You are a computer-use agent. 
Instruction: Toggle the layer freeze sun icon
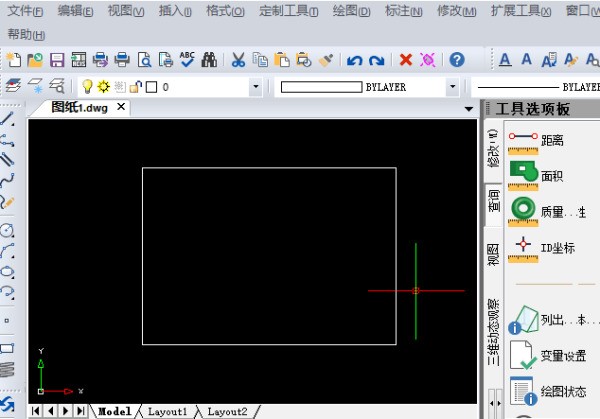click(103, 87)
